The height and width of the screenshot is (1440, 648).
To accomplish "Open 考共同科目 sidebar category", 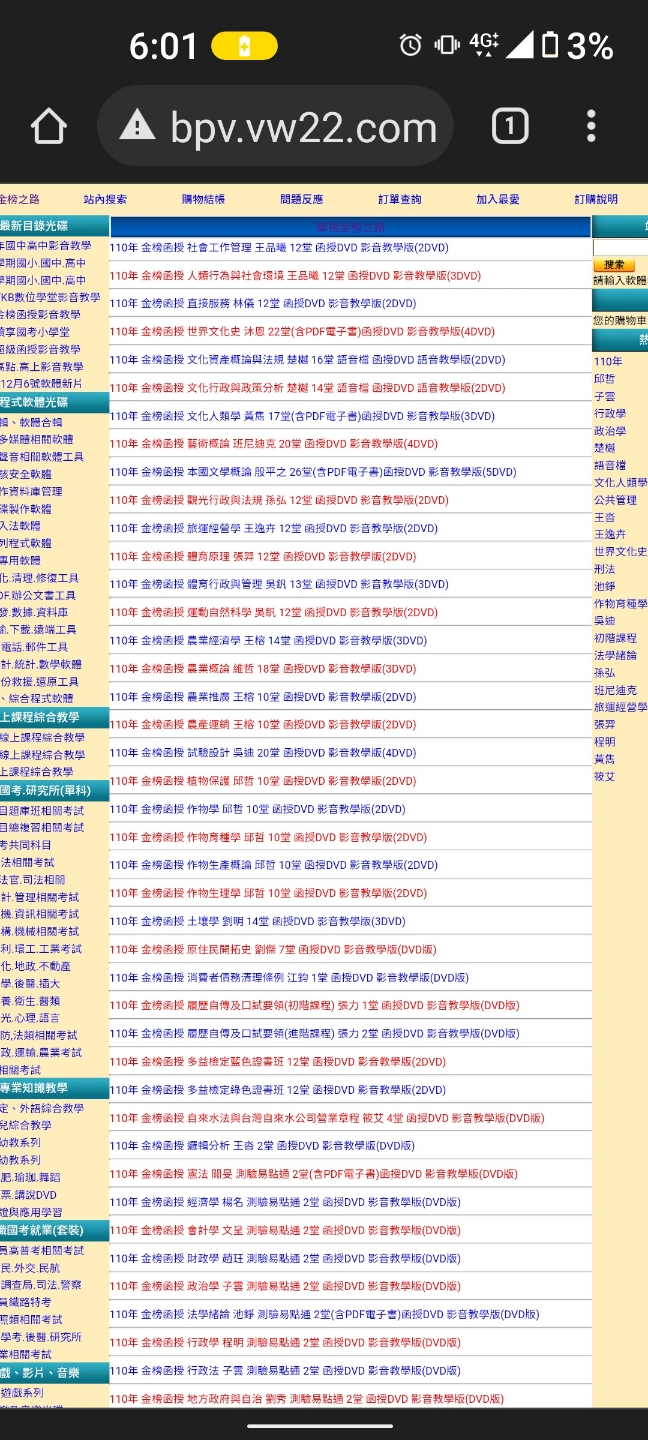I will click(x=27, y=845).
